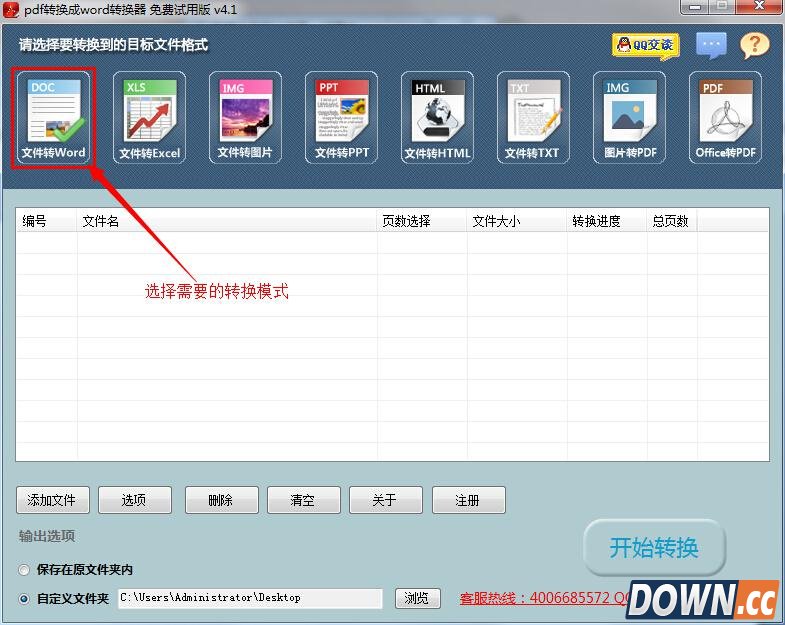Click the 注册 register button
This screenshot has height=625, width=785.
pos(469,500)
